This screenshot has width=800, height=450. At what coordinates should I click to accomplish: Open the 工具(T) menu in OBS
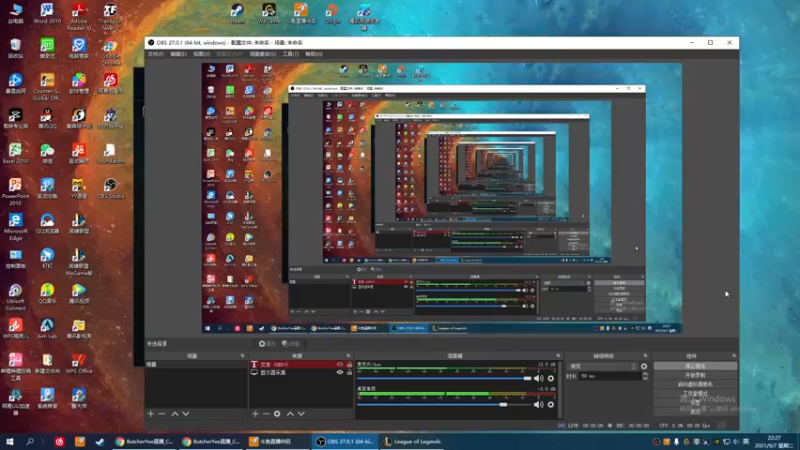tap(290, 54)
